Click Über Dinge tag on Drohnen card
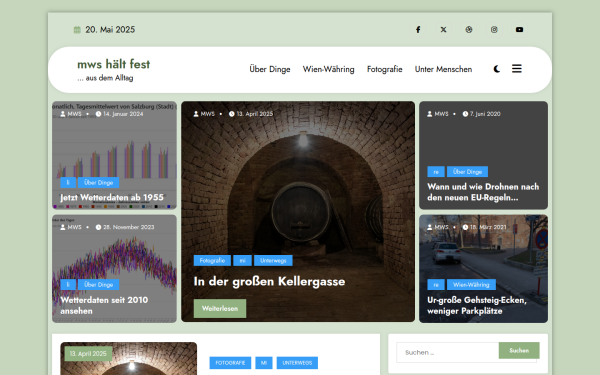This screenshot has height=375, width=600. [x=467, y=172]
